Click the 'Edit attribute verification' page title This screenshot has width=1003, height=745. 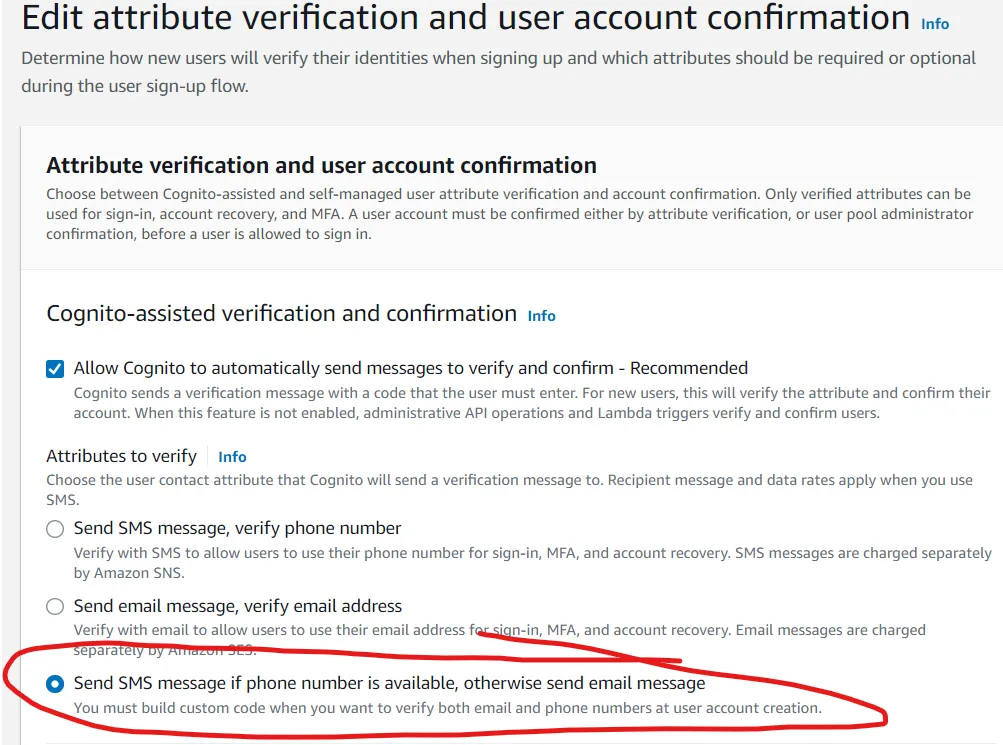pyautogui.click(x=465, y=18)
